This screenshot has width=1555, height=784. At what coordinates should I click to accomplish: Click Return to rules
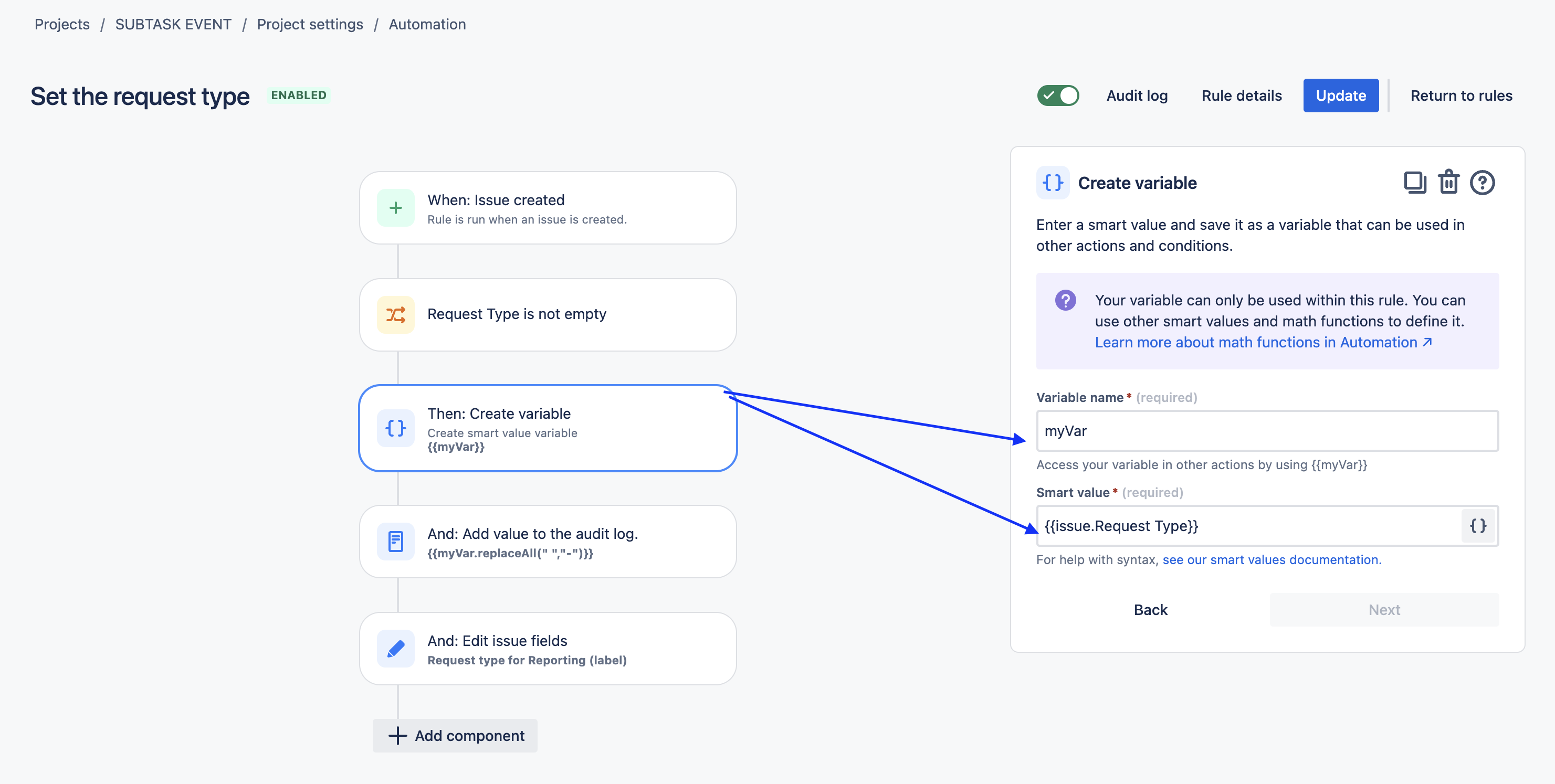click(x=1461, y=96)
